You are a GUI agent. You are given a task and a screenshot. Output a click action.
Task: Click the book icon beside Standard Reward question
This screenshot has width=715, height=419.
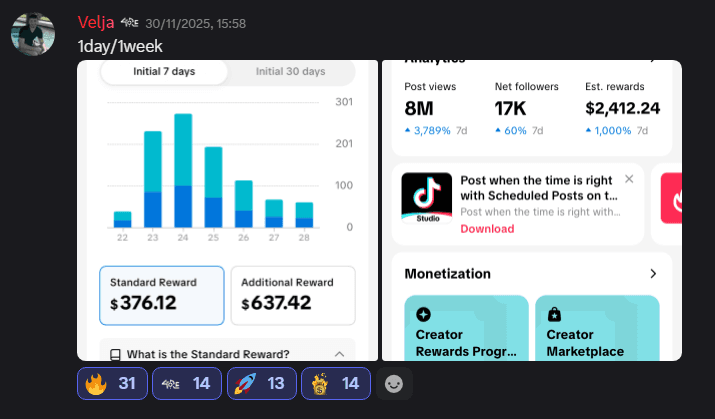115,354
